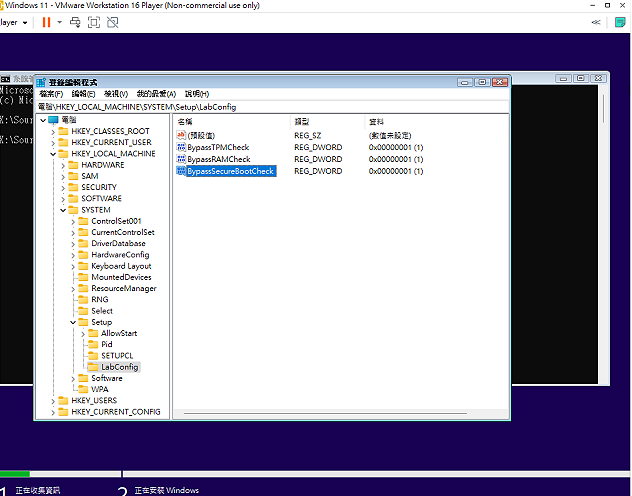Expand the AllowStart key
Image resolution: width=632 pixels, height=496 pixels.
tap(83, 334)
